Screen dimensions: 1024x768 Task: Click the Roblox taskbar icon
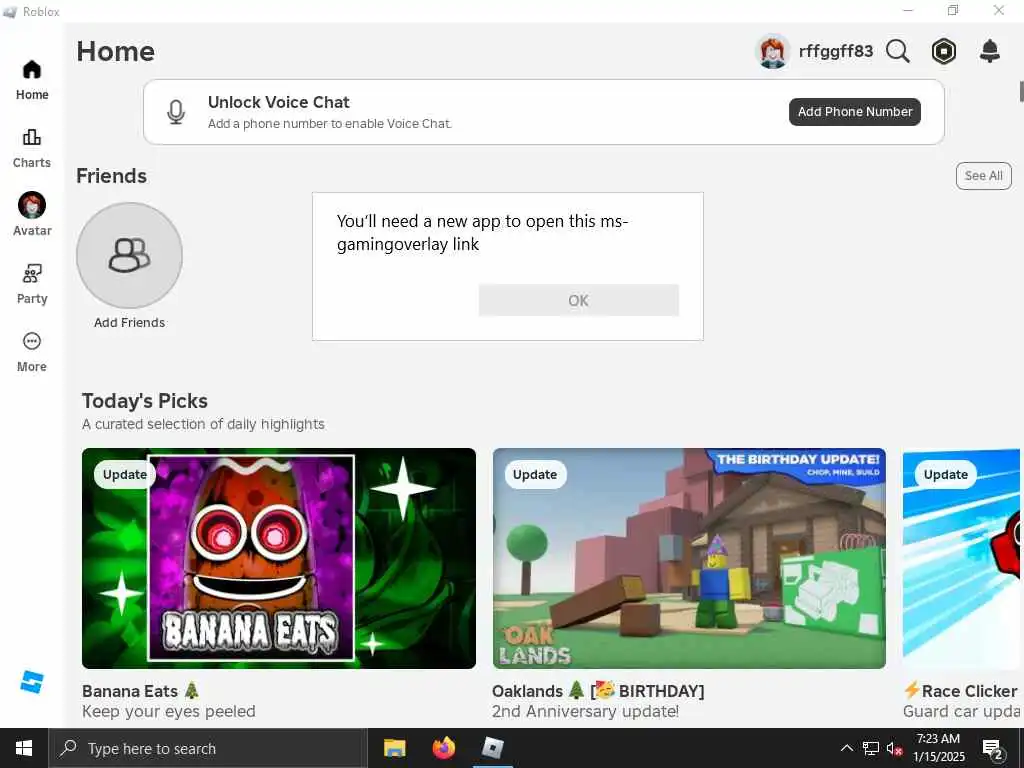click(492, 748)
